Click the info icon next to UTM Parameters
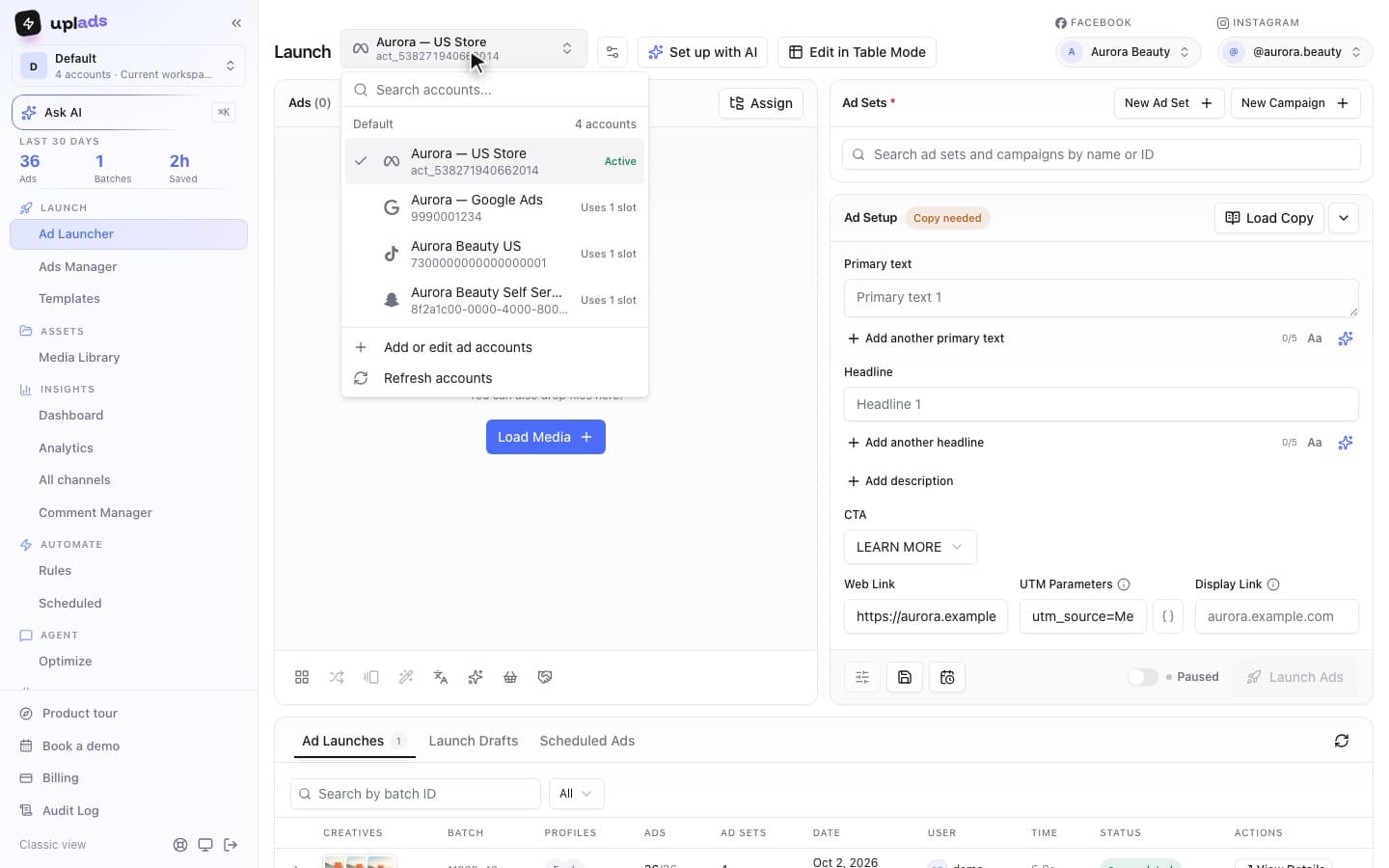 [x=1124, y=584]
